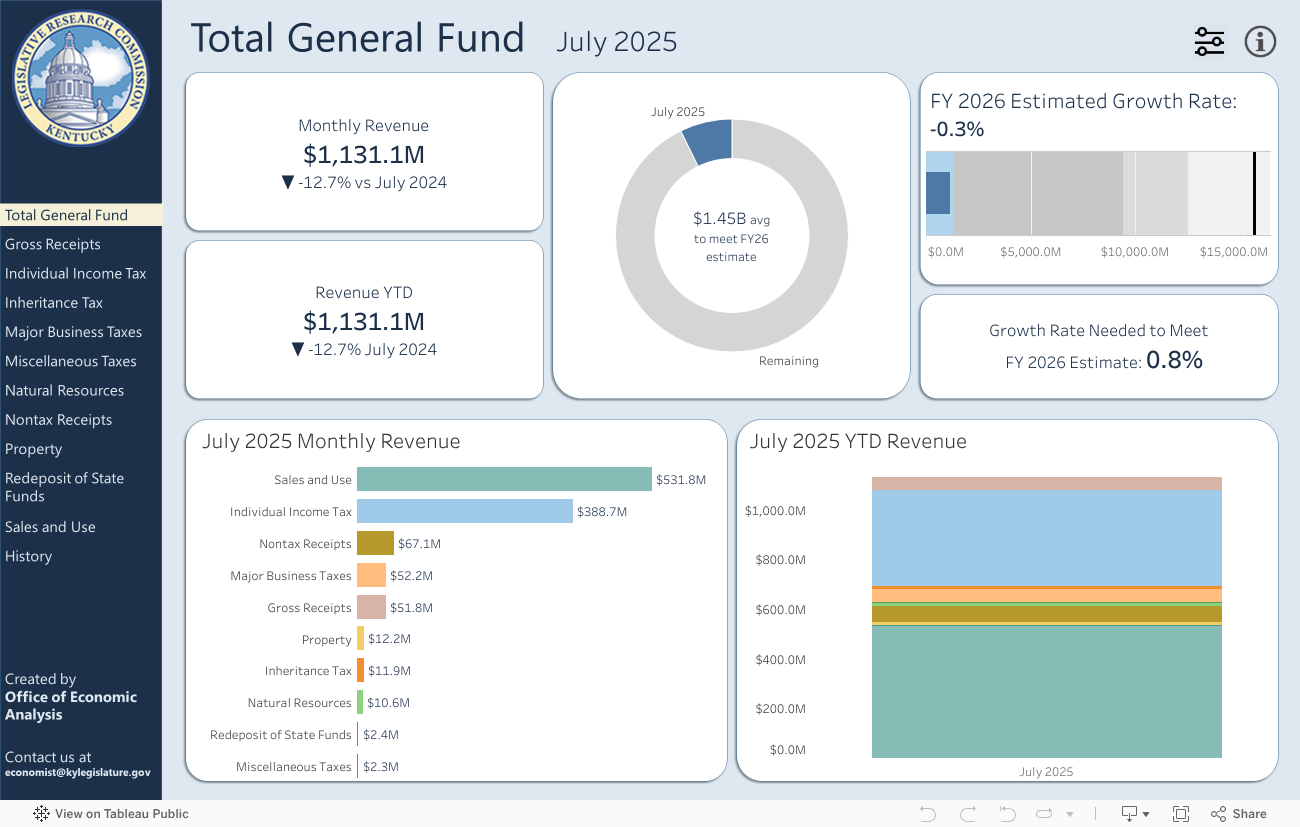Viewport: 1300px width, 827px height.
Task: Open the filter settings sliders icon
Action: pyautogui.click(x=1209, y=42)
